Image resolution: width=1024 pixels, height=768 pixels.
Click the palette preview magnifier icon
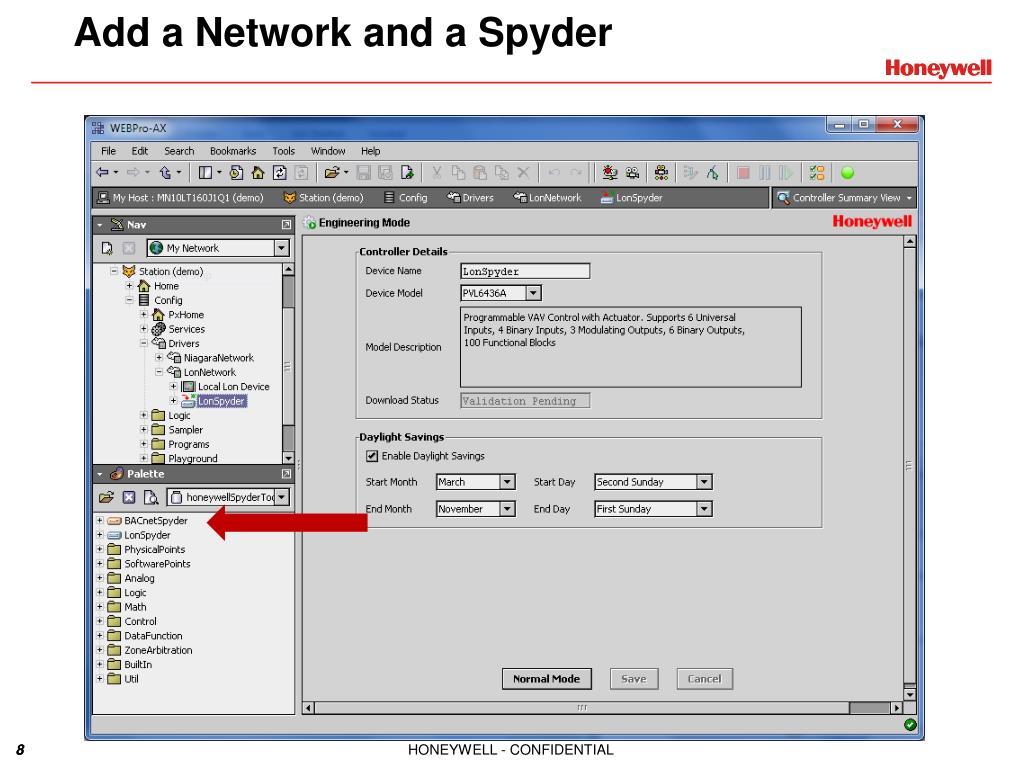[x=151, y=498]
